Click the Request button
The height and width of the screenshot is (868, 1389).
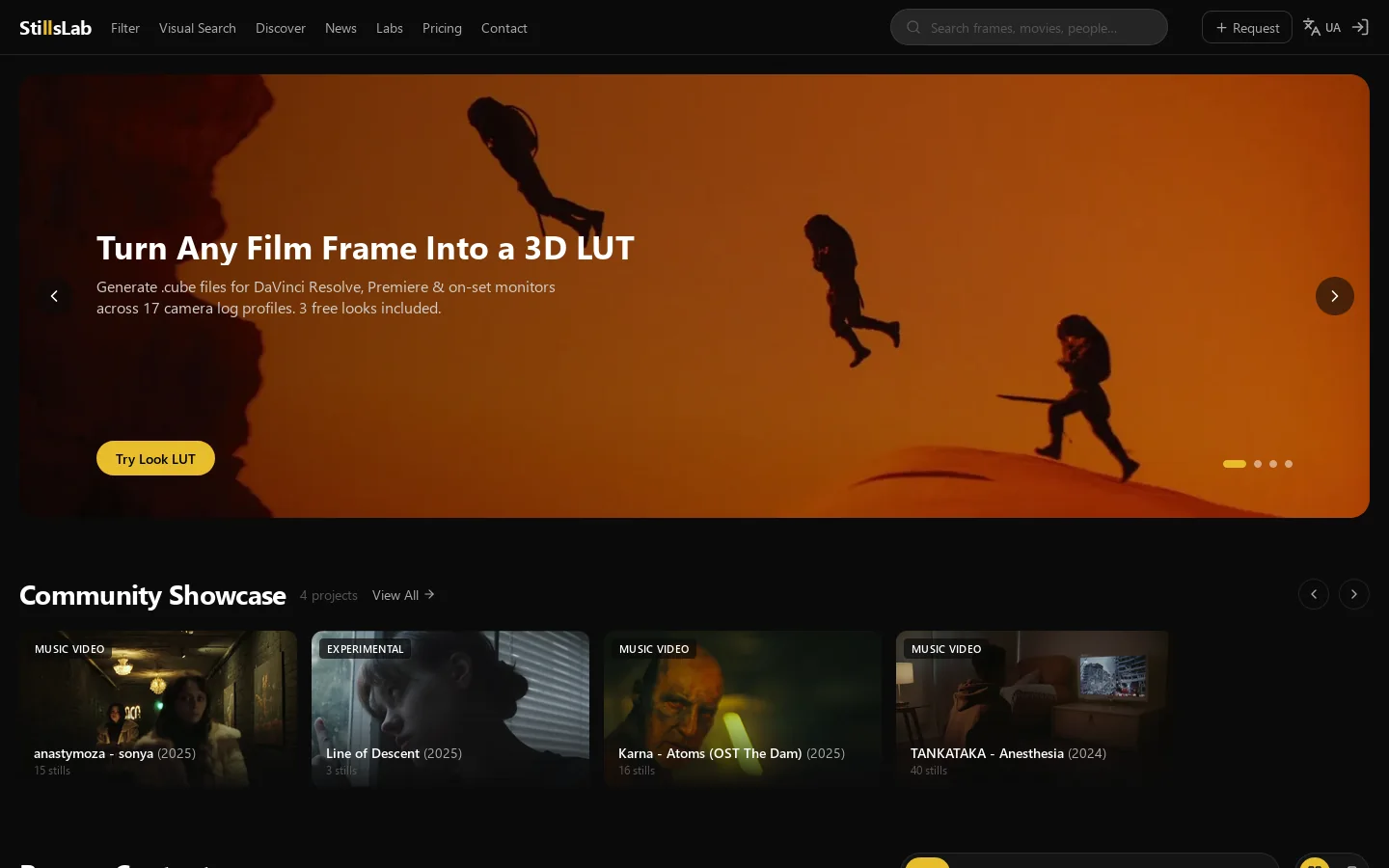click(x=1247, y=28)
